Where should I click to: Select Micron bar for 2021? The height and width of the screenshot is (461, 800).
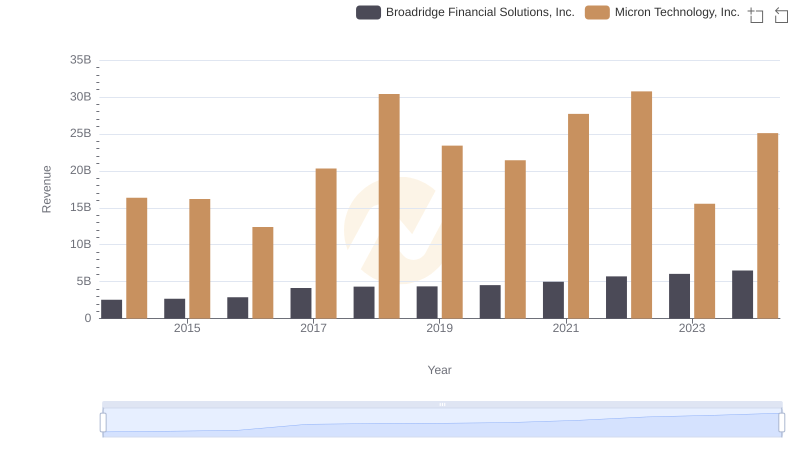point(579,216)
